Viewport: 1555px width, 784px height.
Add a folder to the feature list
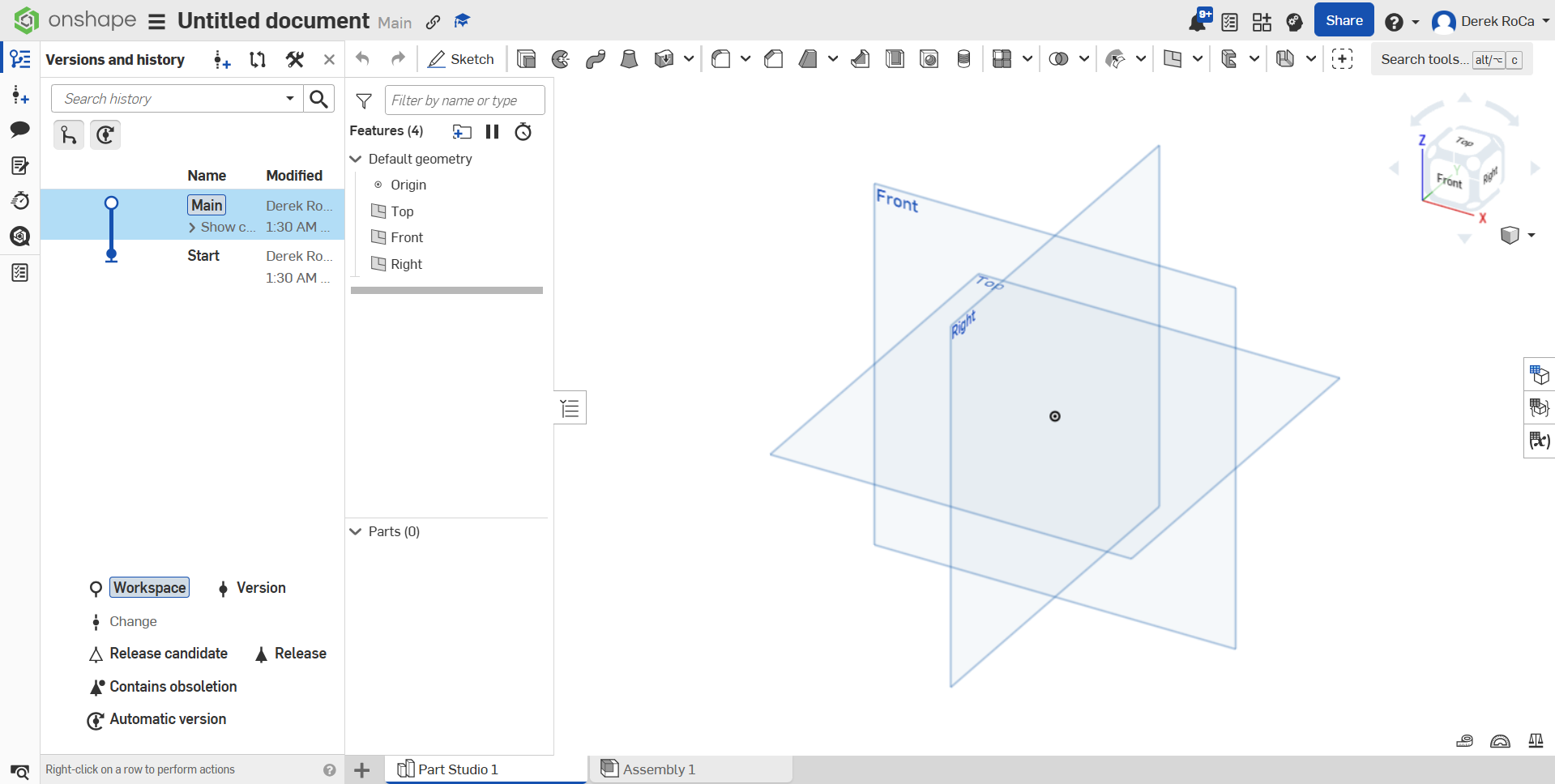(462, 131)
